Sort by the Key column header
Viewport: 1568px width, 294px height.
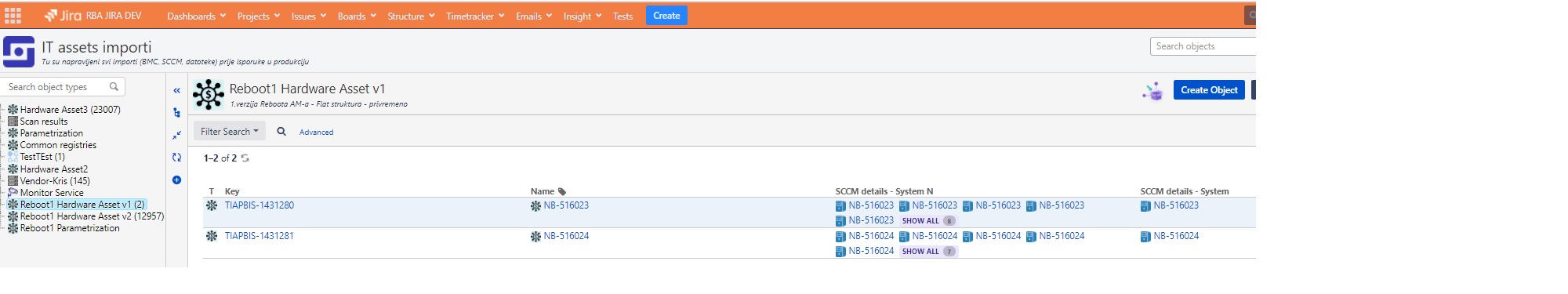tap(232, 191)
